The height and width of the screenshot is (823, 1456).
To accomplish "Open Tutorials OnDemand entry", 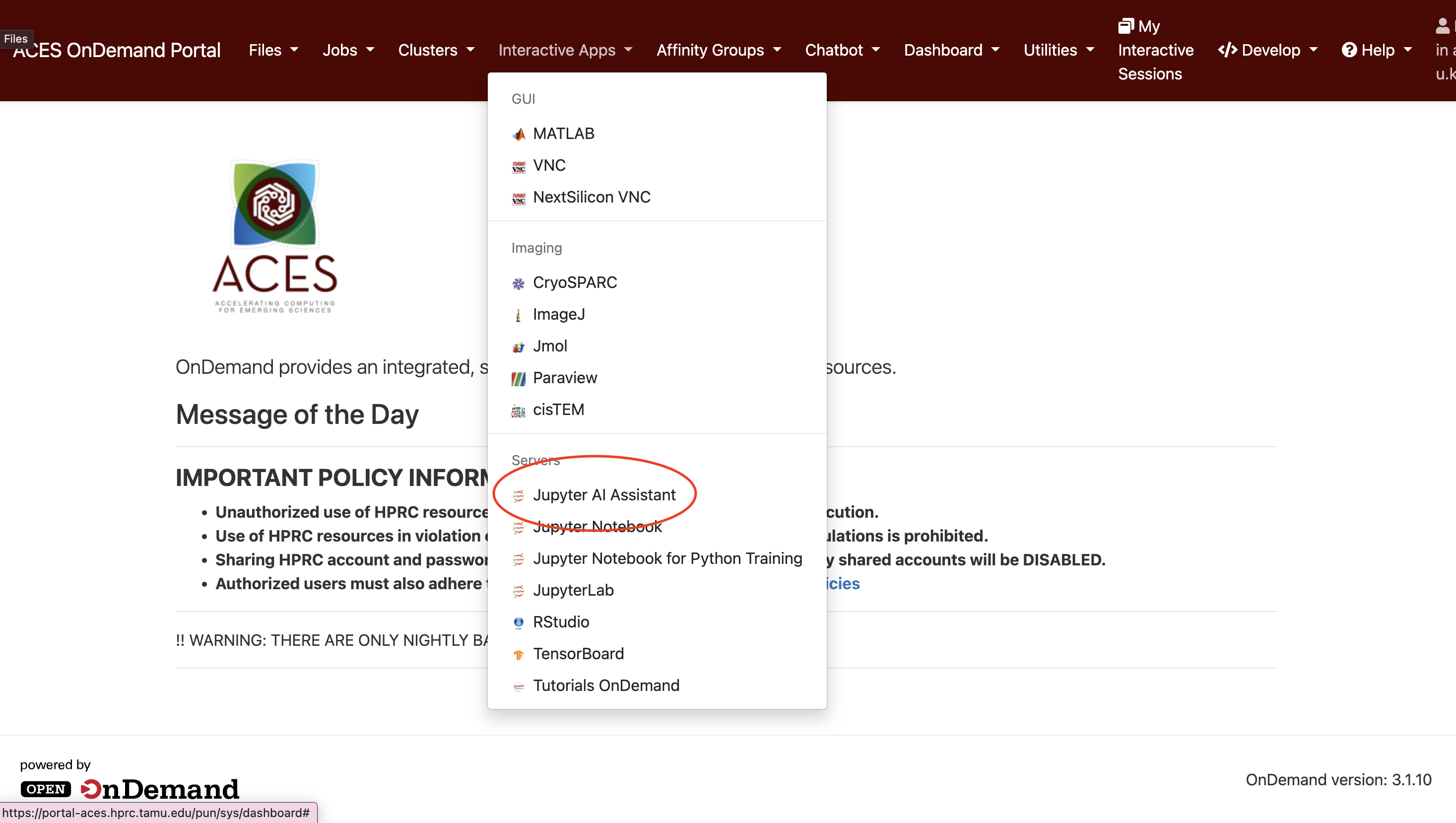I will pyautogui.click(x=657, y=686).
